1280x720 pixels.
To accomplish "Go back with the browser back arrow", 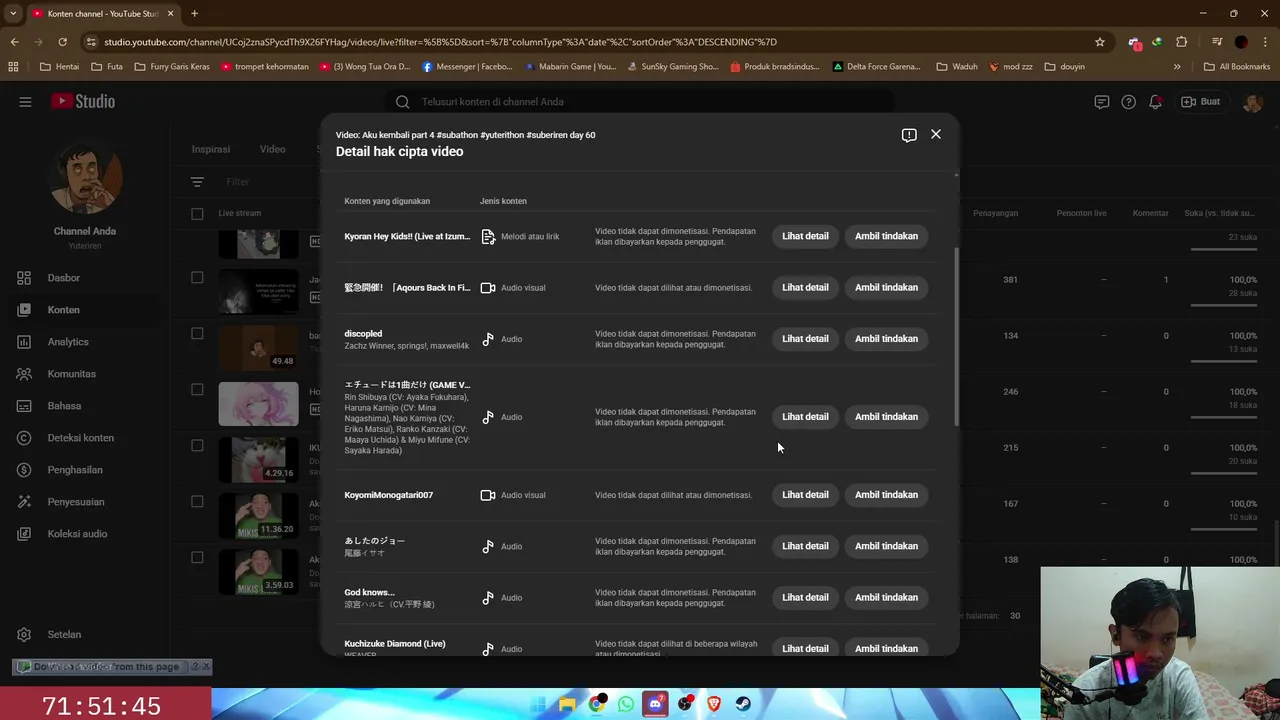I will pyautogui.click(x=14, y=42).
